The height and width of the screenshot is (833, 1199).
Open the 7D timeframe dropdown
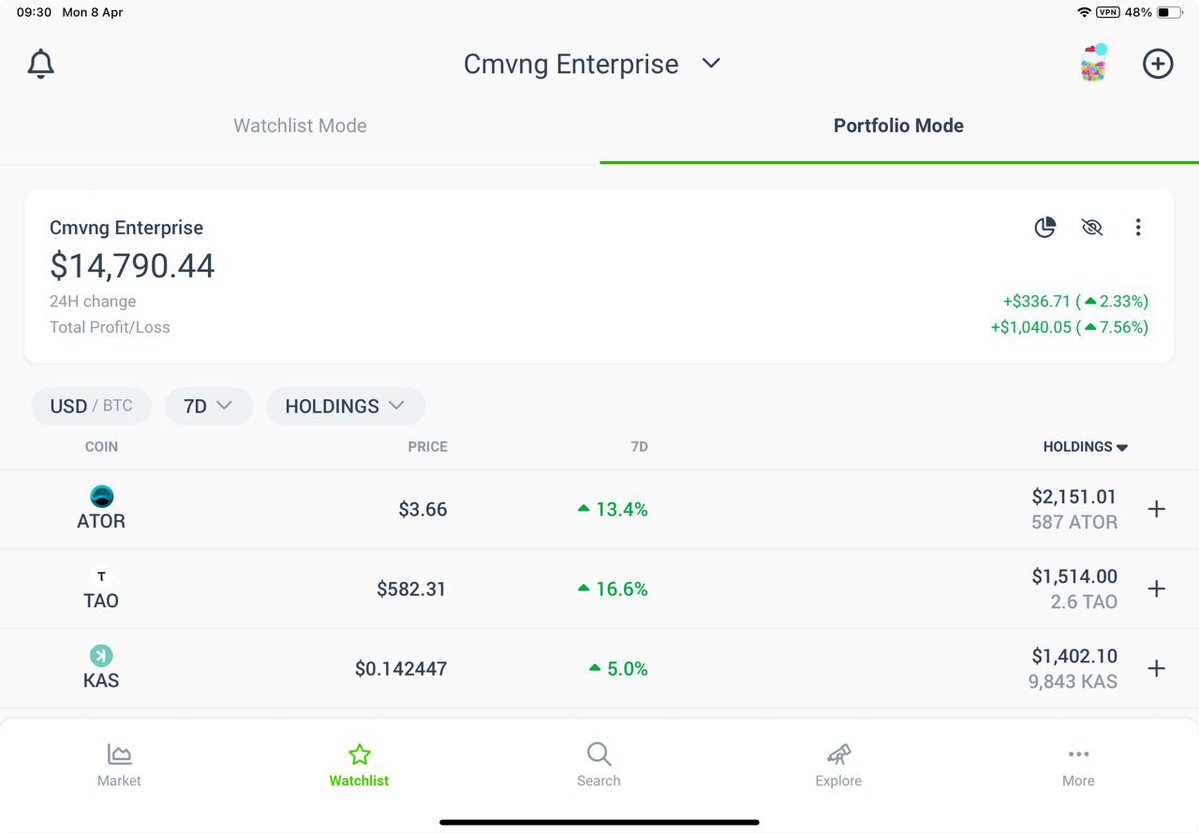[208, 406]
